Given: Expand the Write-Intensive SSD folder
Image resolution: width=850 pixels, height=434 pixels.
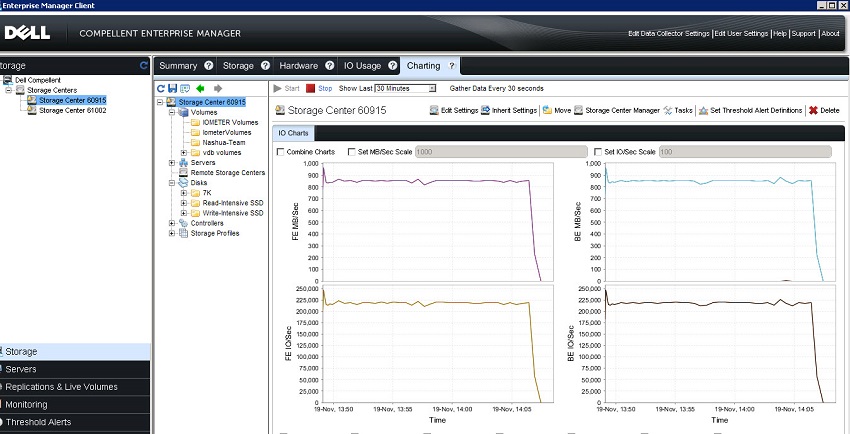Looking at the screenshot, I should click(184, 213).
